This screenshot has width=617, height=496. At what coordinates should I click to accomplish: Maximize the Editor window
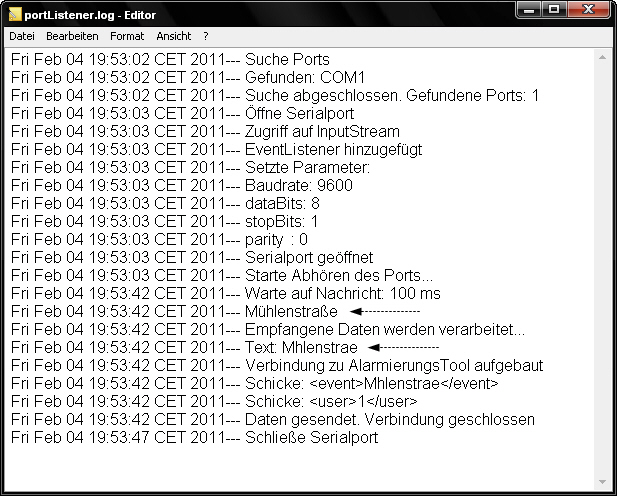(554, 10)
